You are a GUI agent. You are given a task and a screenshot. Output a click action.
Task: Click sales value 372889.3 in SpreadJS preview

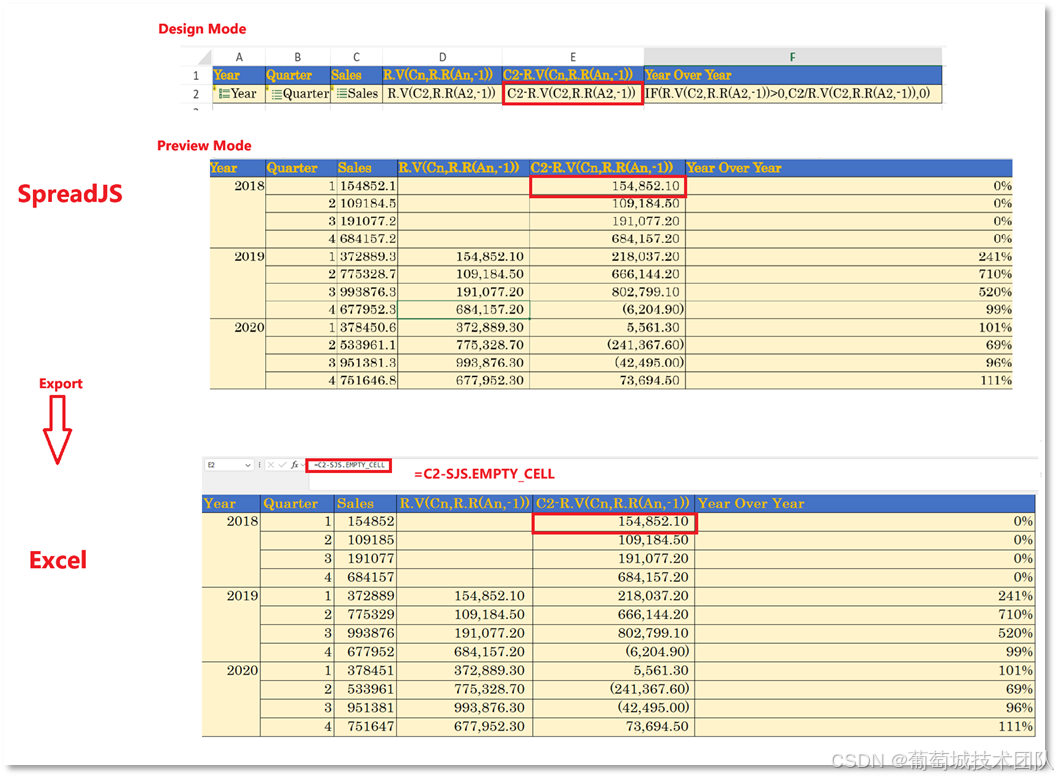click(x=367, y=257)
